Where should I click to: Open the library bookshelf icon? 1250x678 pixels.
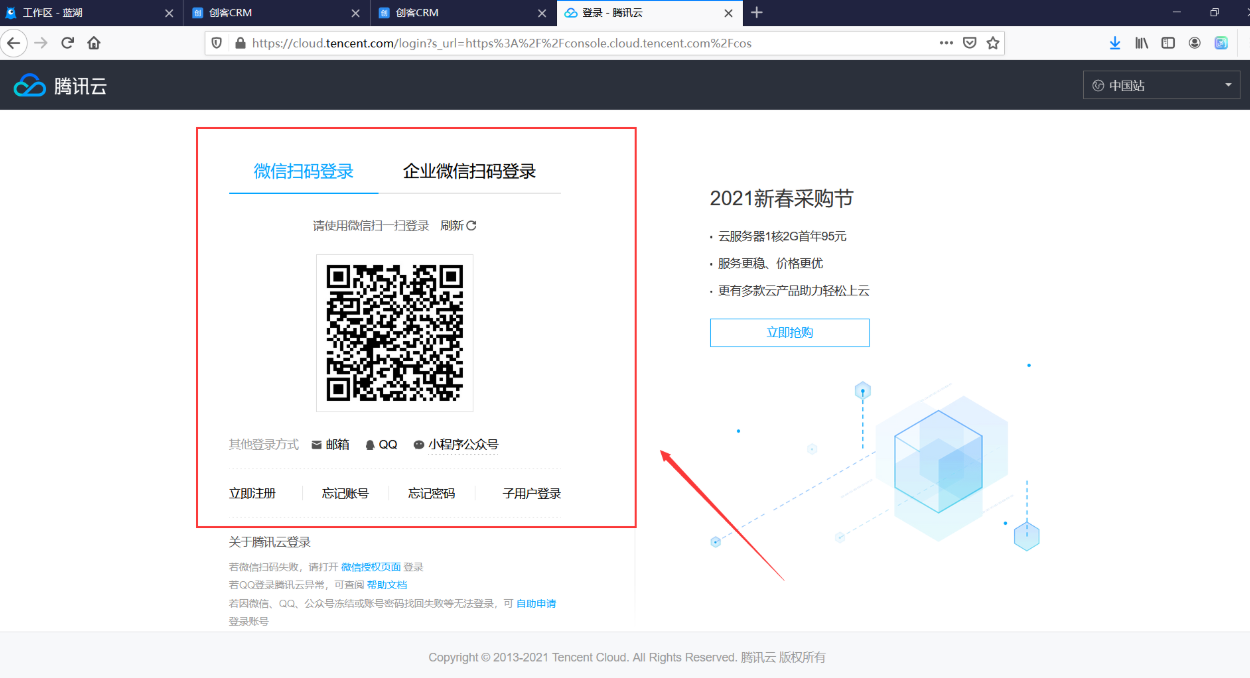pos(1141,43)
